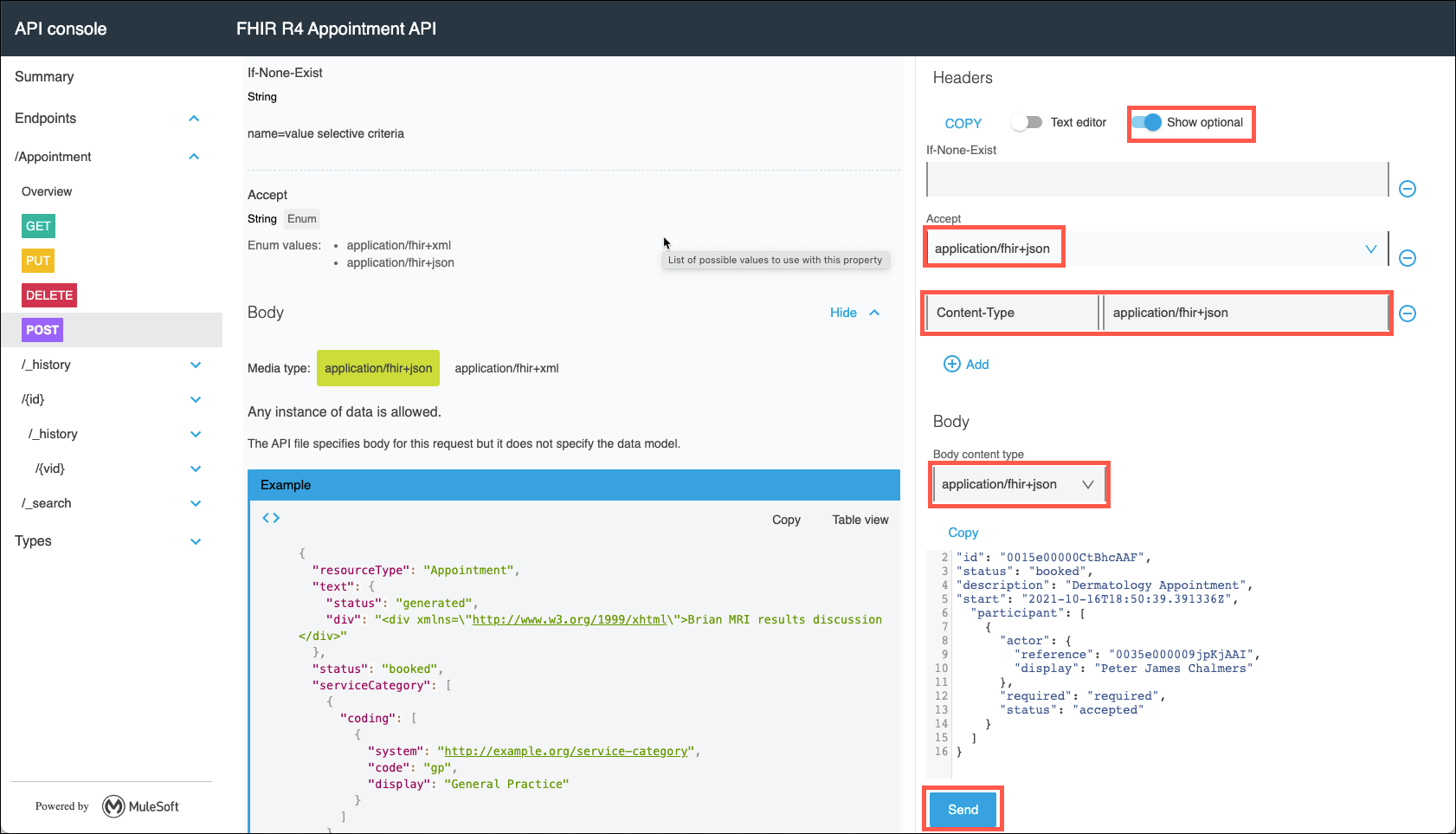Expand the /{id} endpoint

tap(196, 399)
